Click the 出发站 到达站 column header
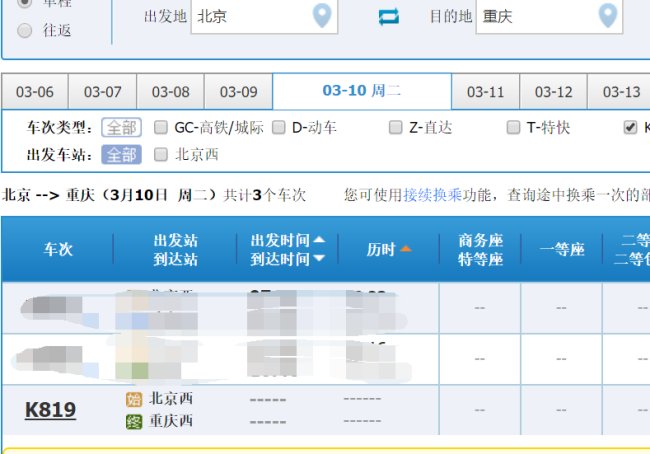 pyautogui.click(x=175, y=250)
